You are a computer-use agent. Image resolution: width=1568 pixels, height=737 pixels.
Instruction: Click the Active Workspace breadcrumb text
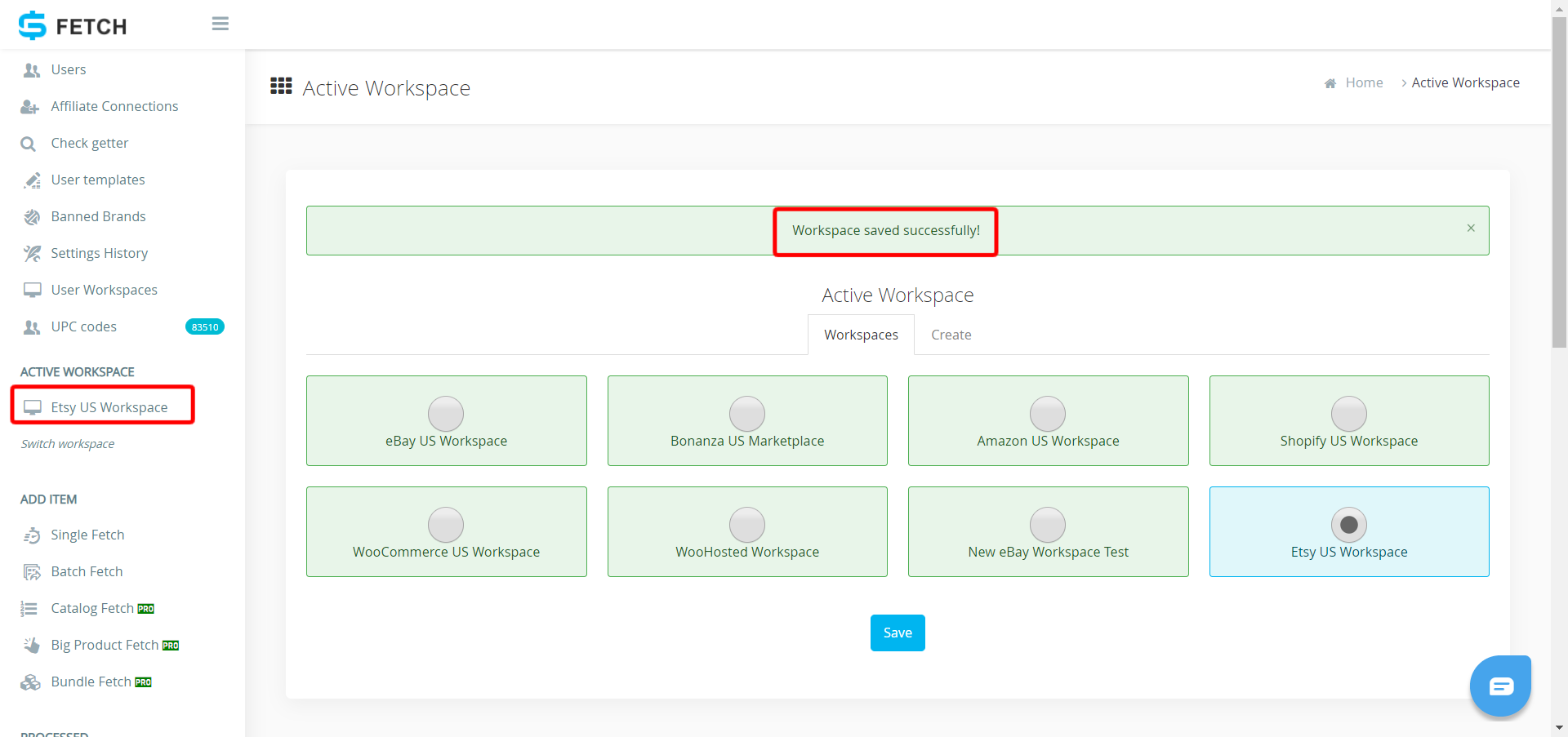(x=1465, y=83)
